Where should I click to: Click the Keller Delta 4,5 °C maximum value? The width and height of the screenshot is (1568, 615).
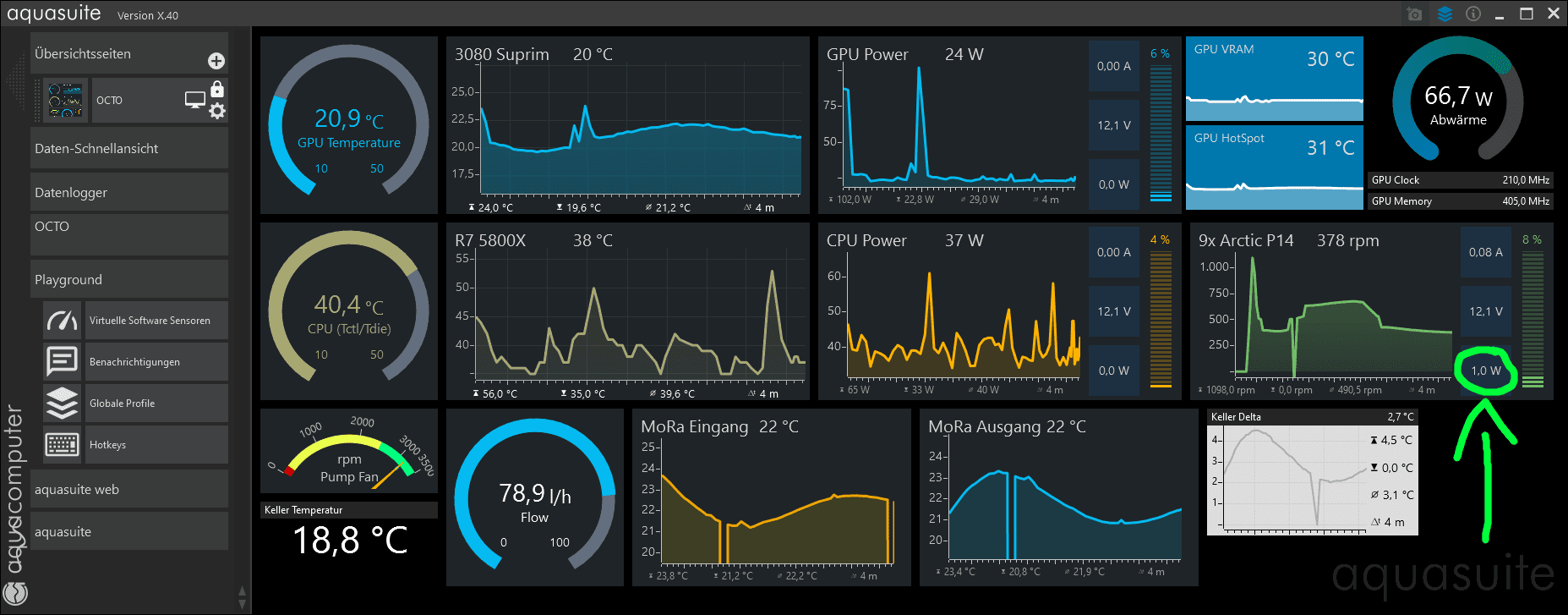click(1391, 440)
